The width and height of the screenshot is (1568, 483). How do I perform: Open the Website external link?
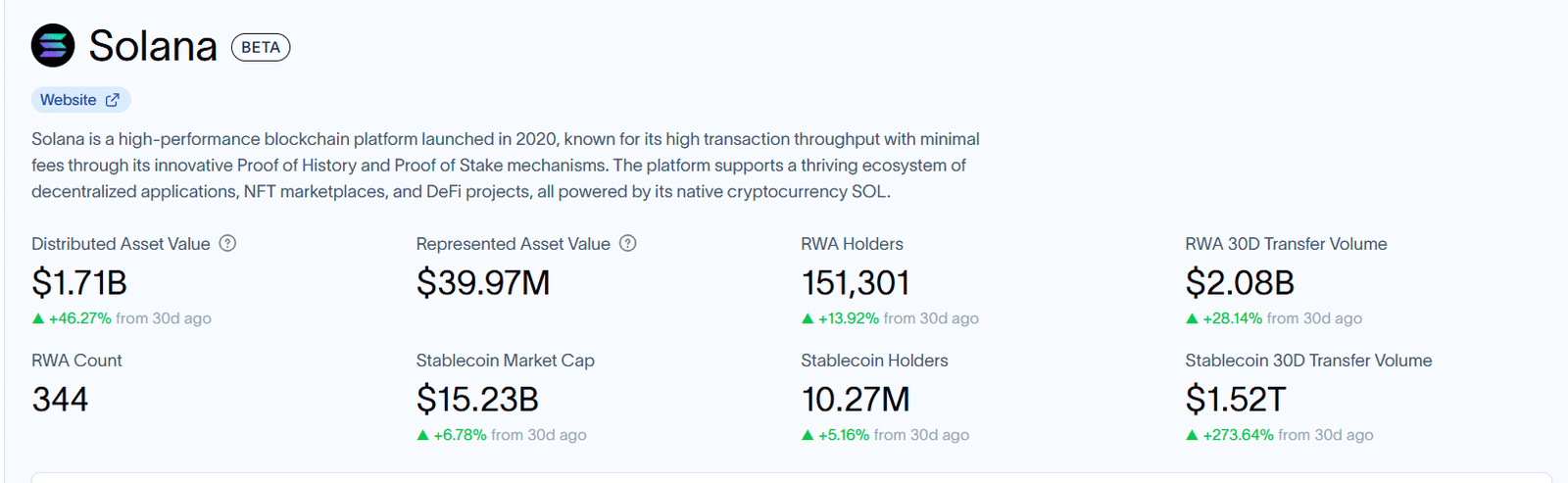(80, 100)
